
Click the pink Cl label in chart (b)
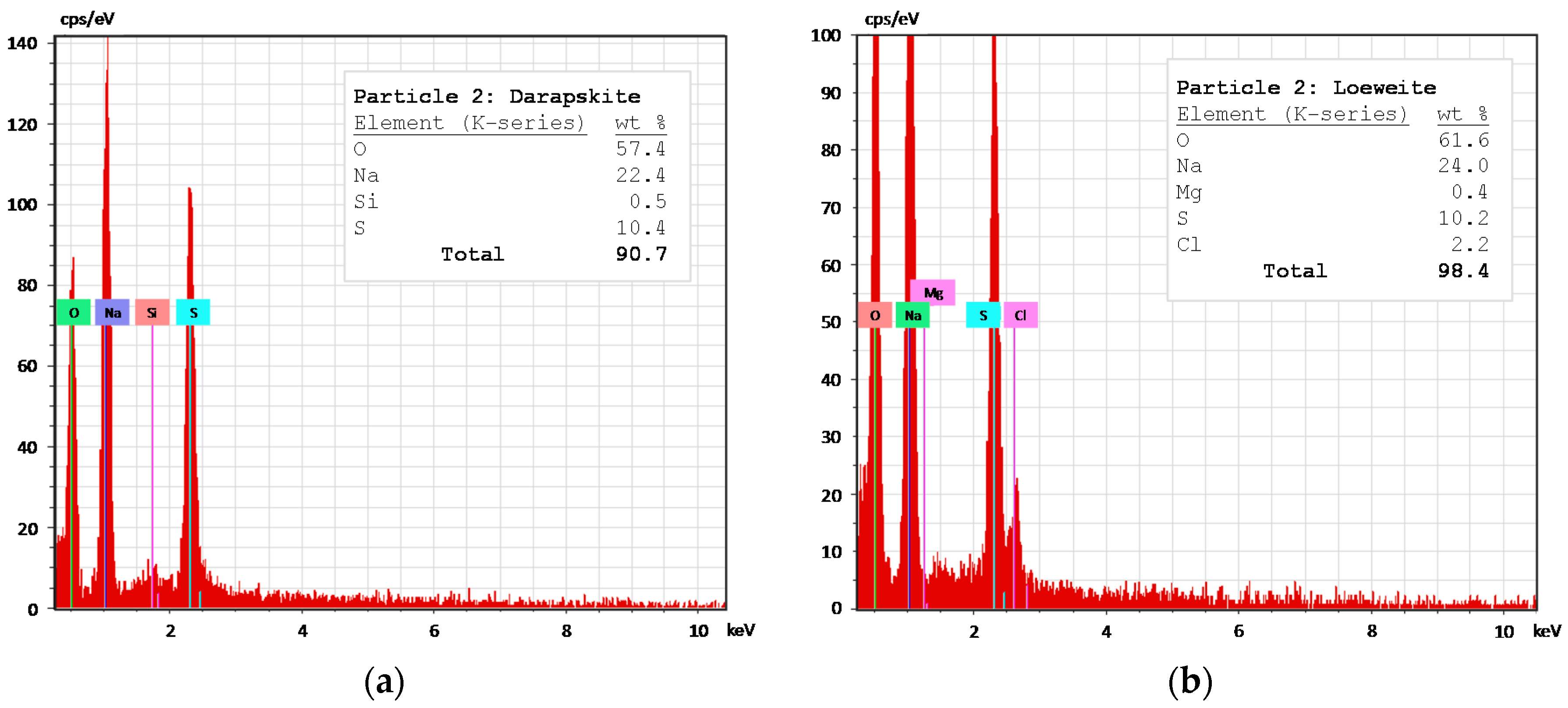1020,315
